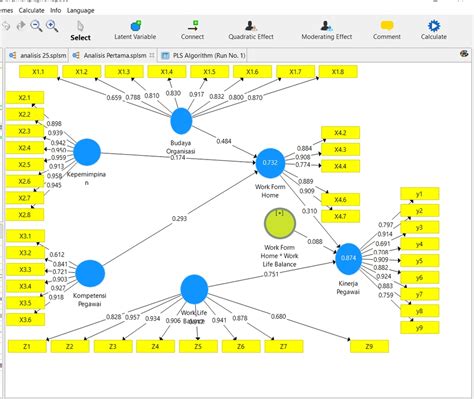
Task: Open PLS Algorithm (Run No. 1) tab
Action: [x=203, y=55]
